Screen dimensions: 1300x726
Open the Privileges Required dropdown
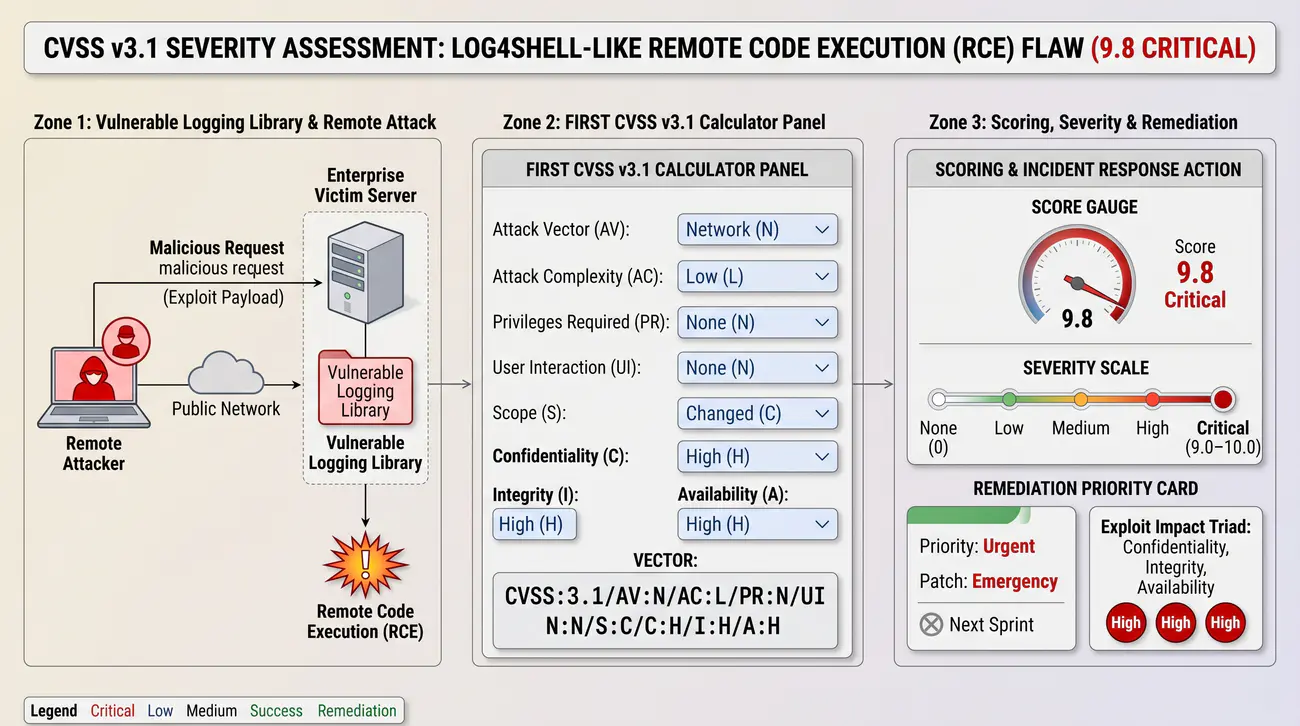[x=757, y=322]
